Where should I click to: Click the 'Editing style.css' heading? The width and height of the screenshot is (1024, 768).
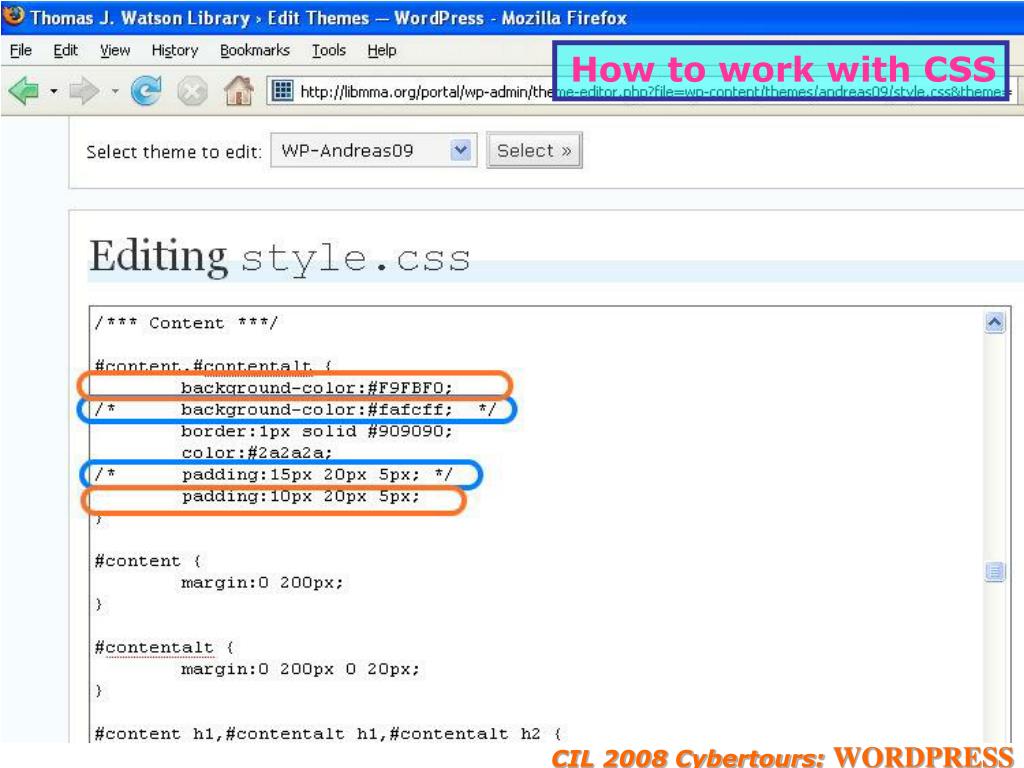pos(280,257)
